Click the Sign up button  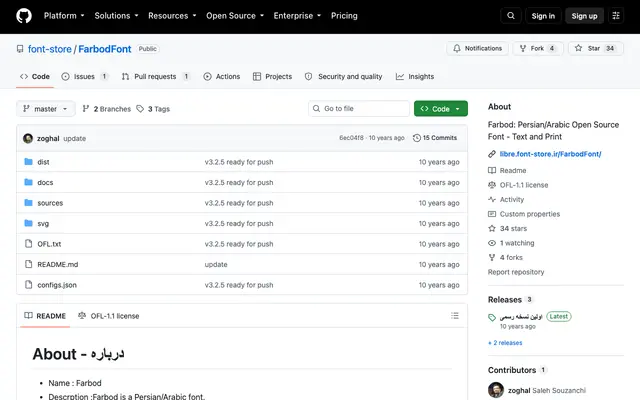584,16
